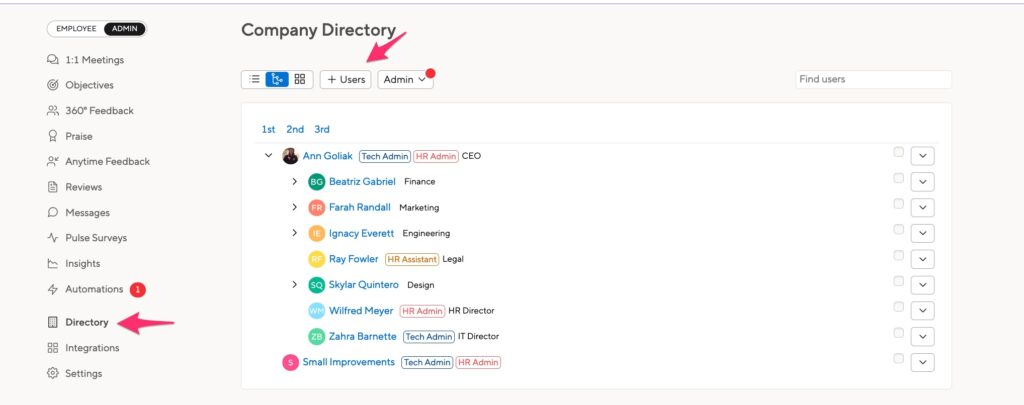
Task: Open Farah Randall's profile link
Action: coord(360,207)
